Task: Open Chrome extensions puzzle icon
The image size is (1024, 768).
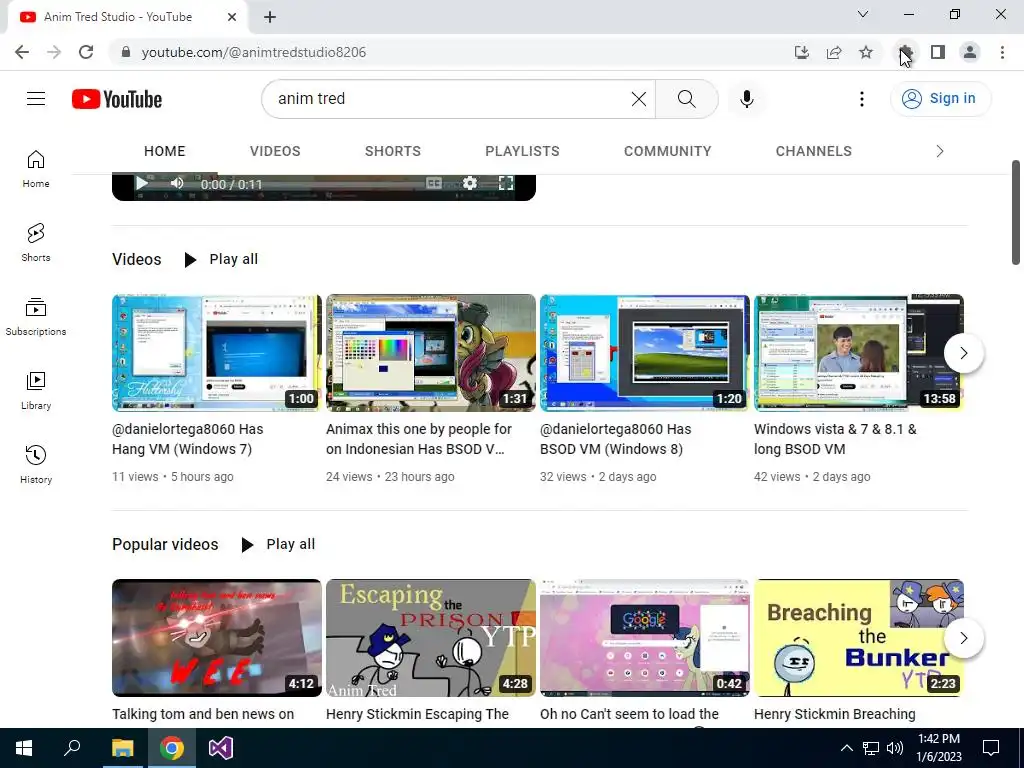Action: [x=905, y=52]
